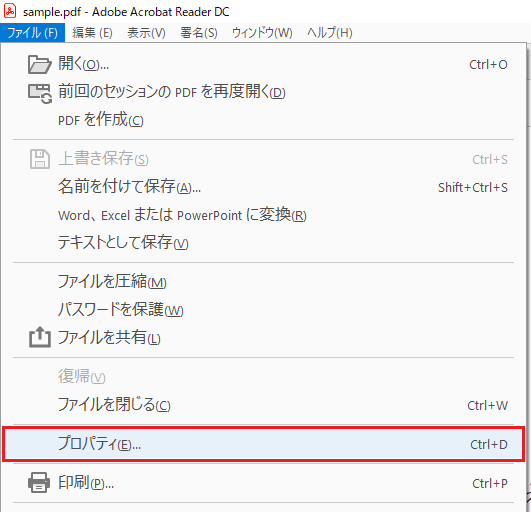Click the Ctrl+P shortcut text
Viewport: 531px width, 512px height.
tap(490, 483)
